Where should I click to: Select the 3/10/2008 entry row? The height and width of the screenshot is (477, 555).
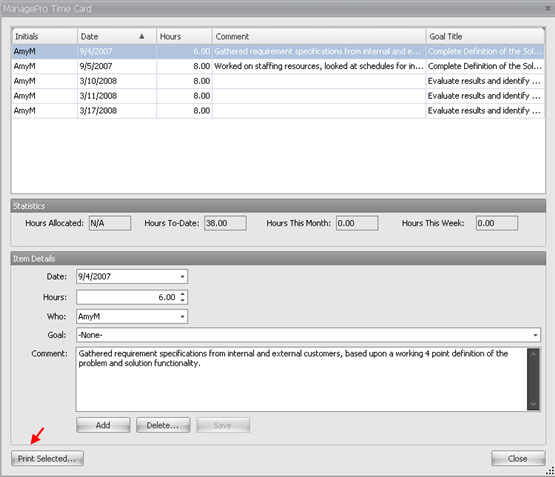click(x=278, y=81)
